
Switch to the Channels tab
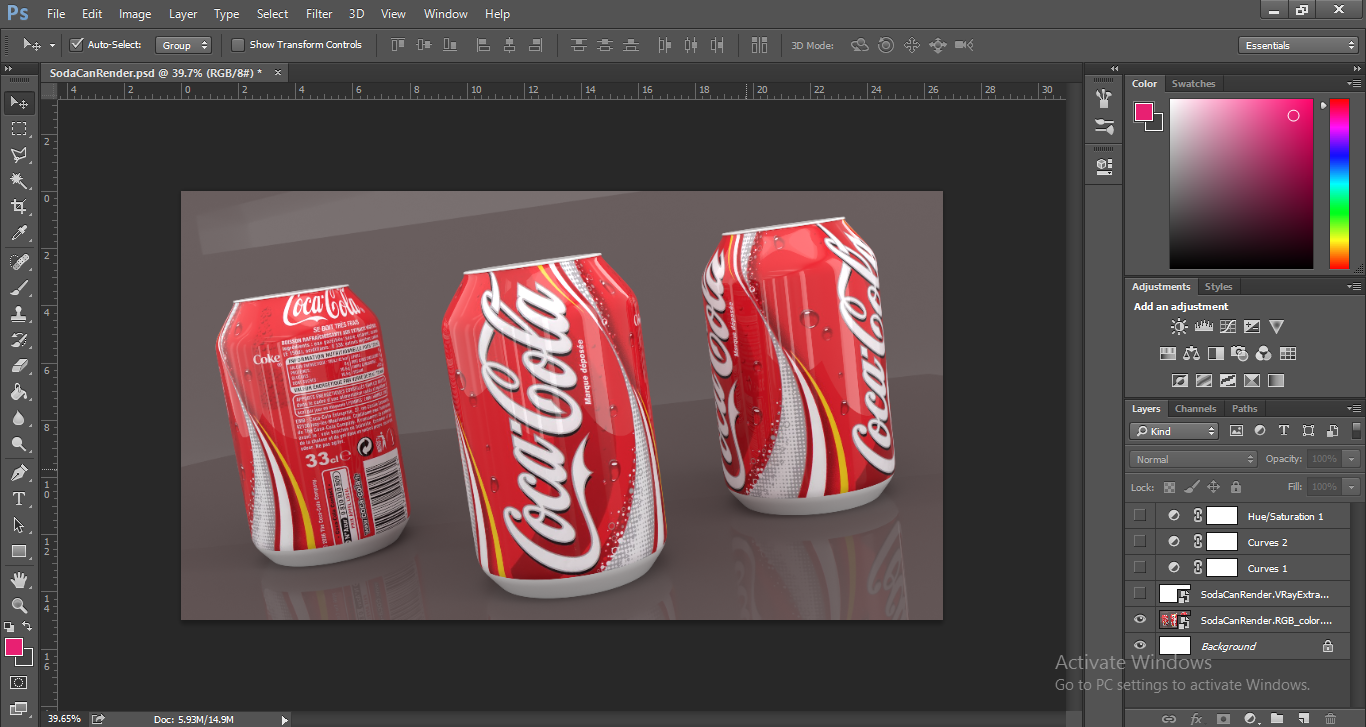pos(1195,408)
